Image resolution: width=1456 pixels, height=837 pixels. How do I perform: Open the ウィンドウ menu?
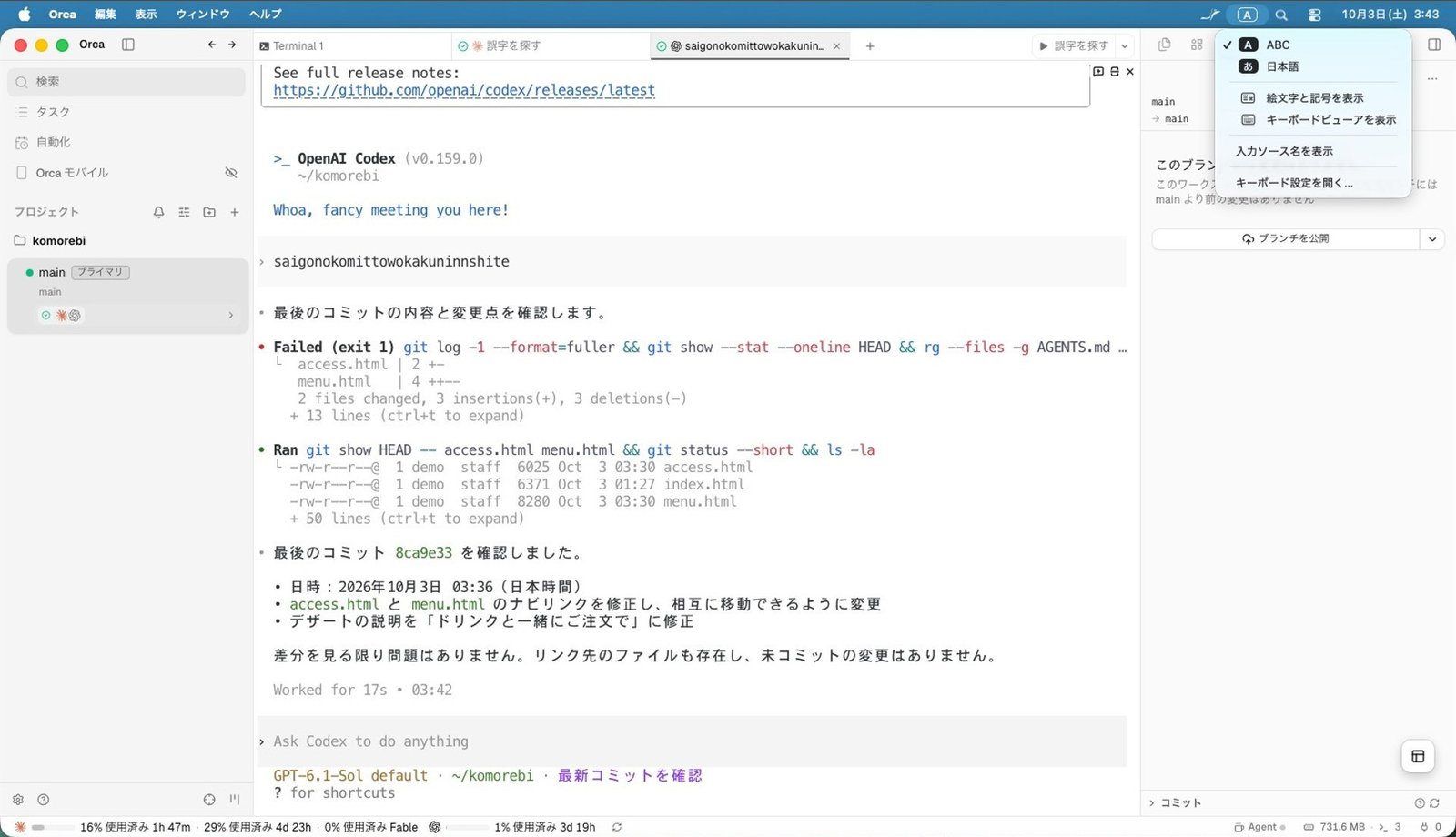203,15
